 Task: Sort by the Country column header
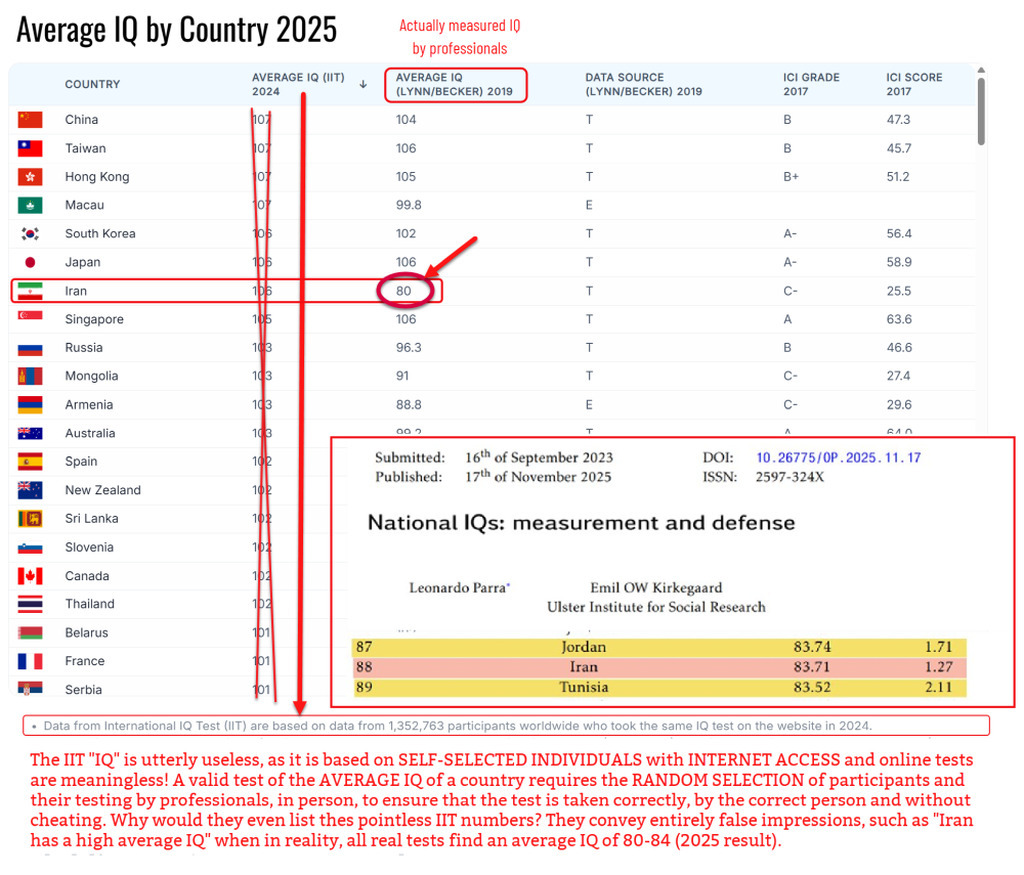(92, 84)
